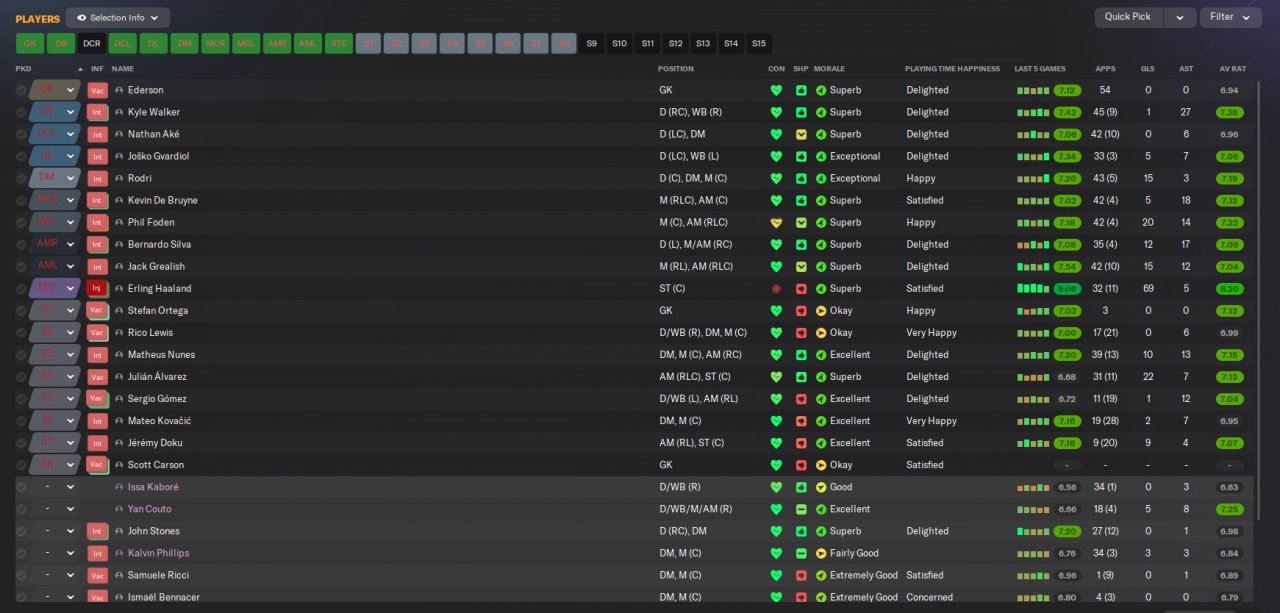Click Stefan Ortega's red sharpness icon
This screenshot has width=1280, height=613.
click(801, 310)
